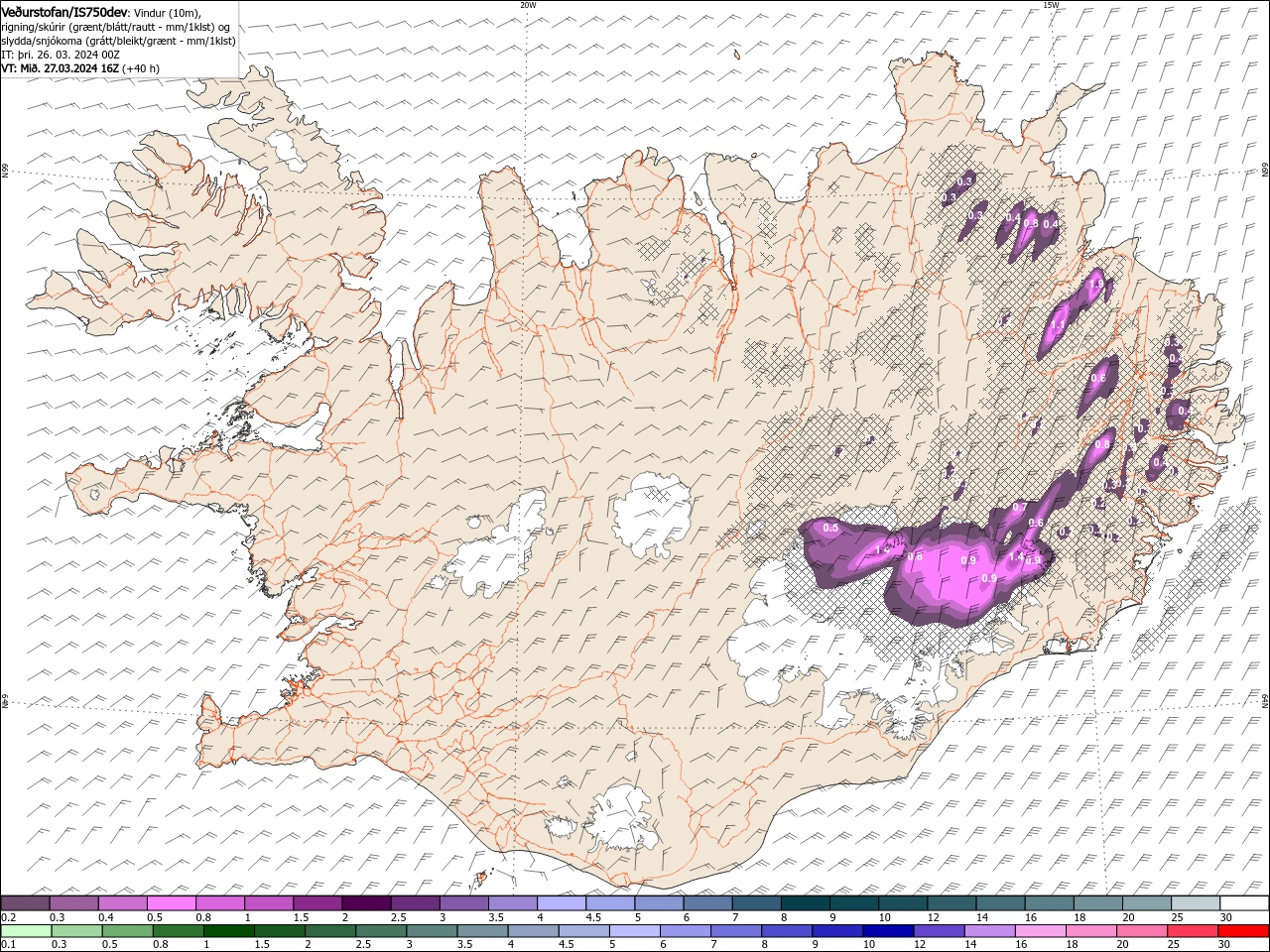Click the 1.1 snowfall value on map
The image size is (1270, 952).
pos(1058,324)
